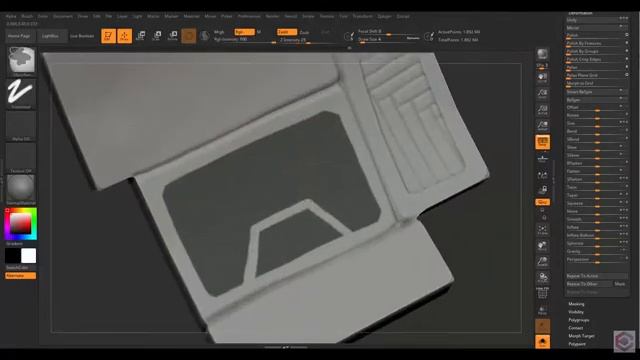Open the Brush menu
This screenshot has height=360, width=640.
(27, 16)
